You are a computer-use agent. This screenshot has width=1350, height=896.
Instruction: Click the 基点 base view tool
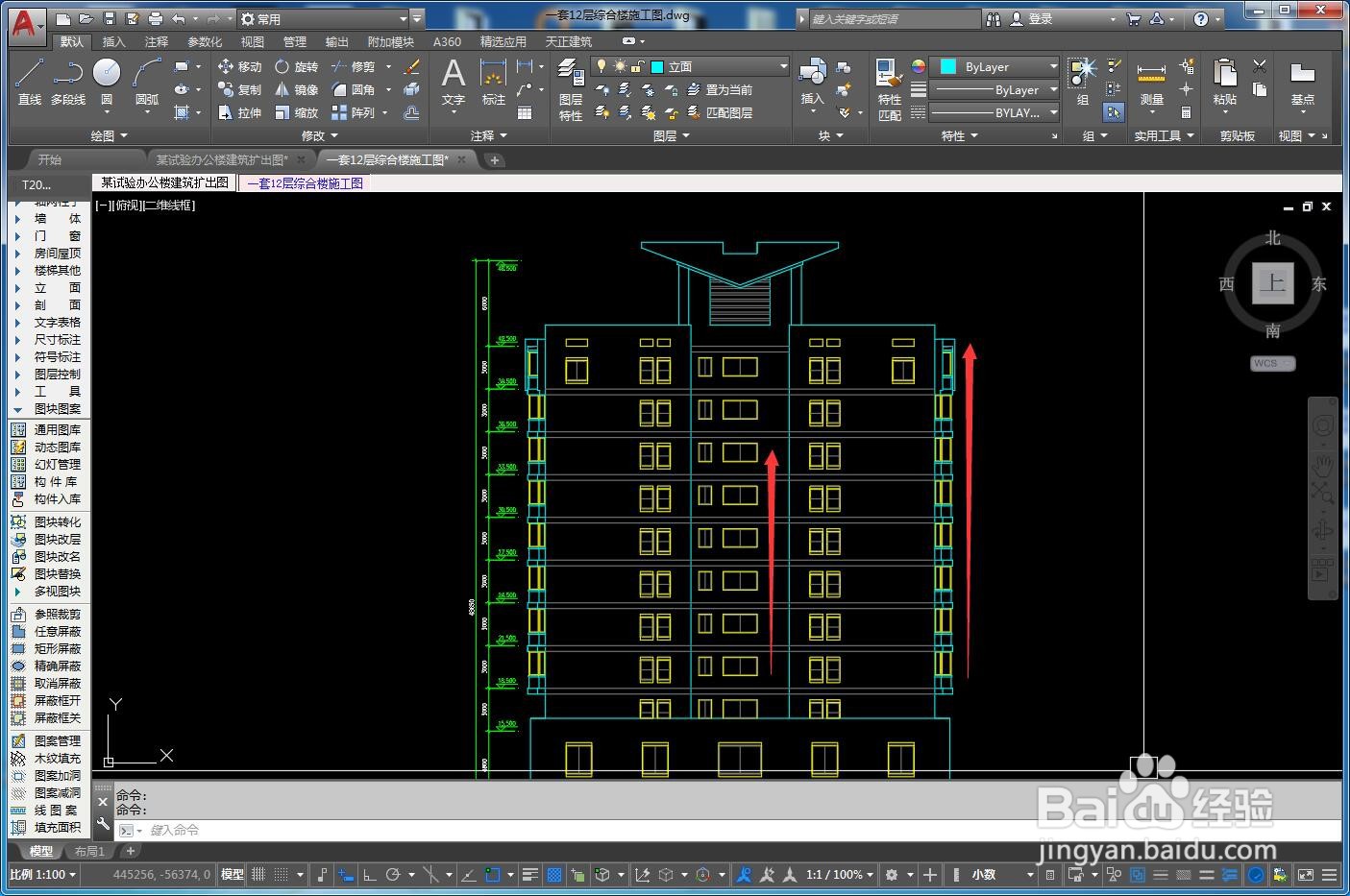(1303, 82)
